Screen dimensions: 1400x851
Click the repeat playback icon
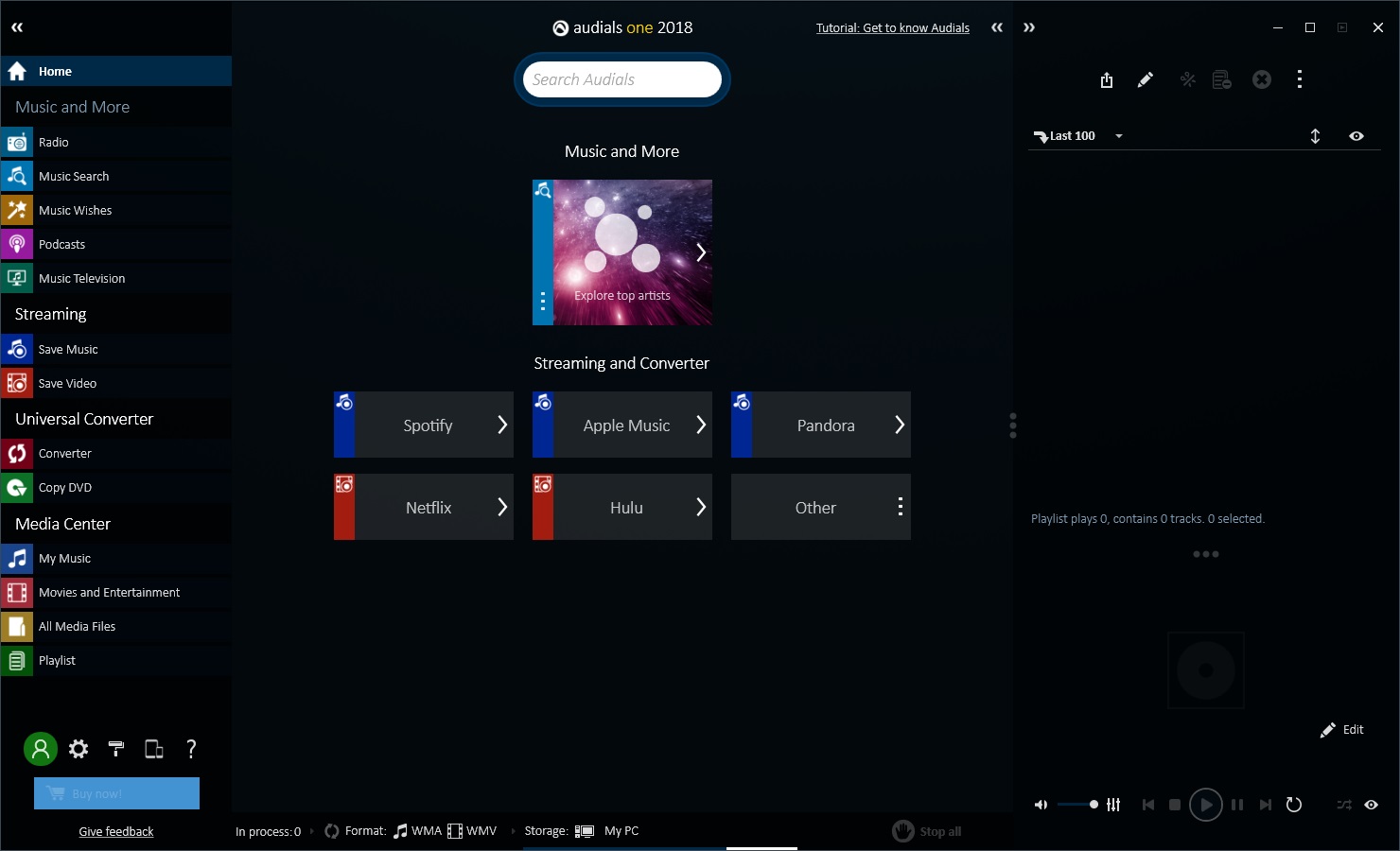[x=1294, y=805]
